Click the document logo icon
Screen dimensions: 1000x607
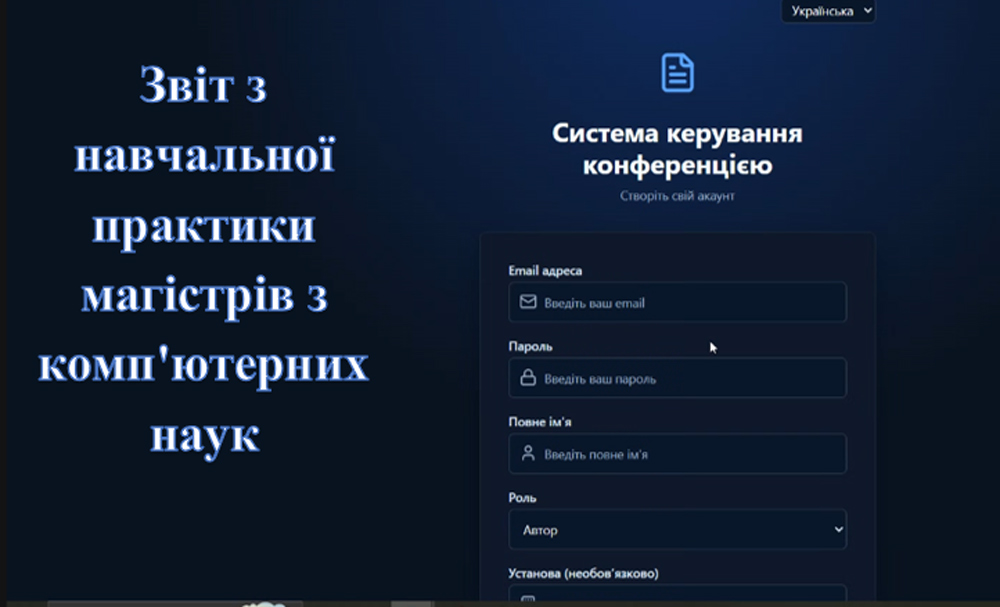point(677,73)
